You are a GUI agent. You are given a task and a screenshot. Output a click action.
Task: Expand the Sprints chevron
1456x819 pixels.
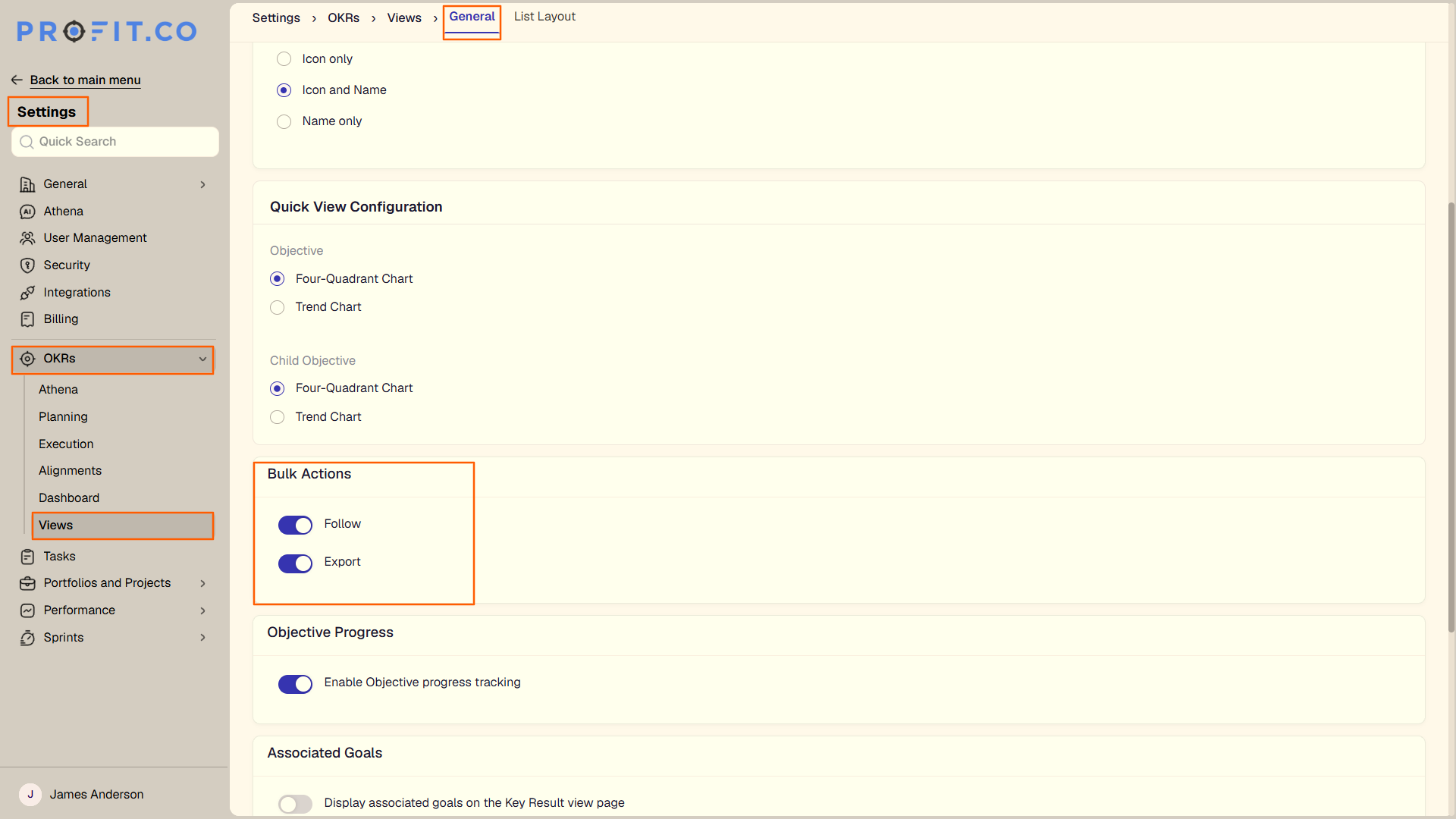click(x=202, y=638)
